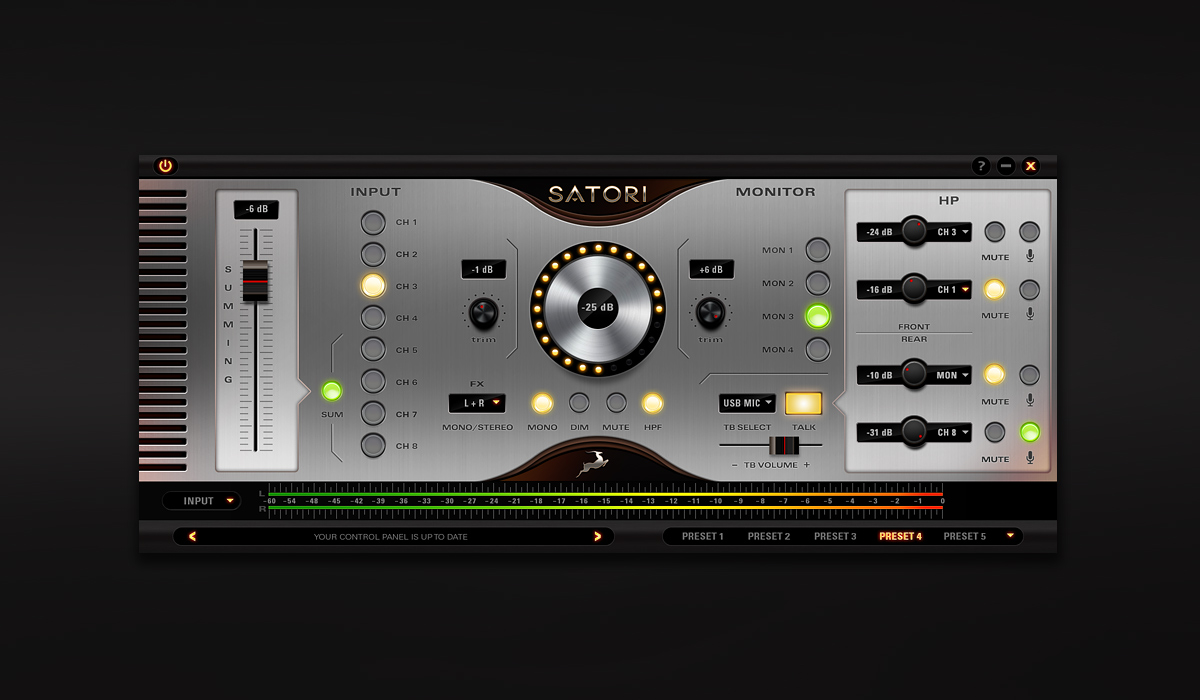Open the USB MIC talkback select dropdown
The height and width of the screenshot is (700, 1200).
click(747, 403)
